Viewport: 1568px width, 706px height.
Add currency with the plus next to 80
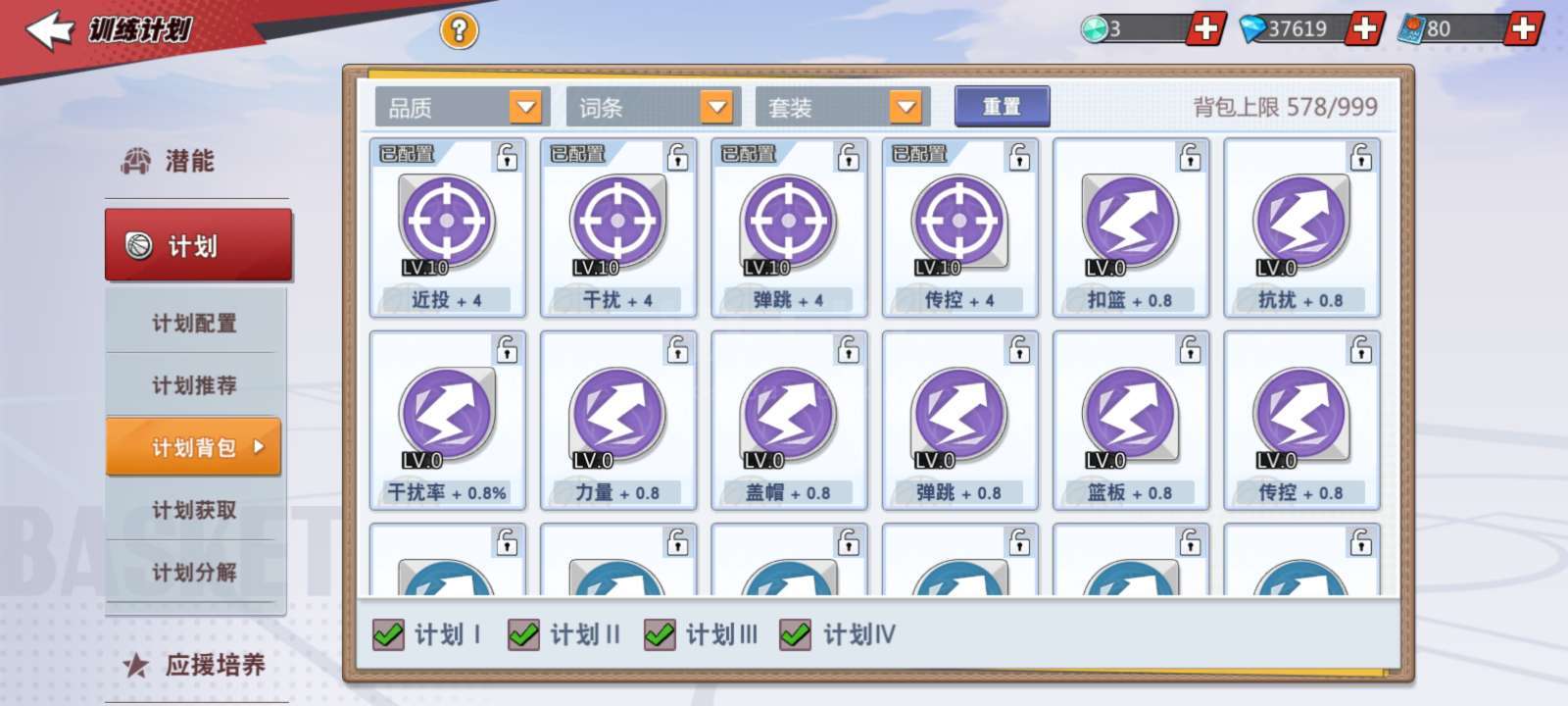[x=1524, y=28]
